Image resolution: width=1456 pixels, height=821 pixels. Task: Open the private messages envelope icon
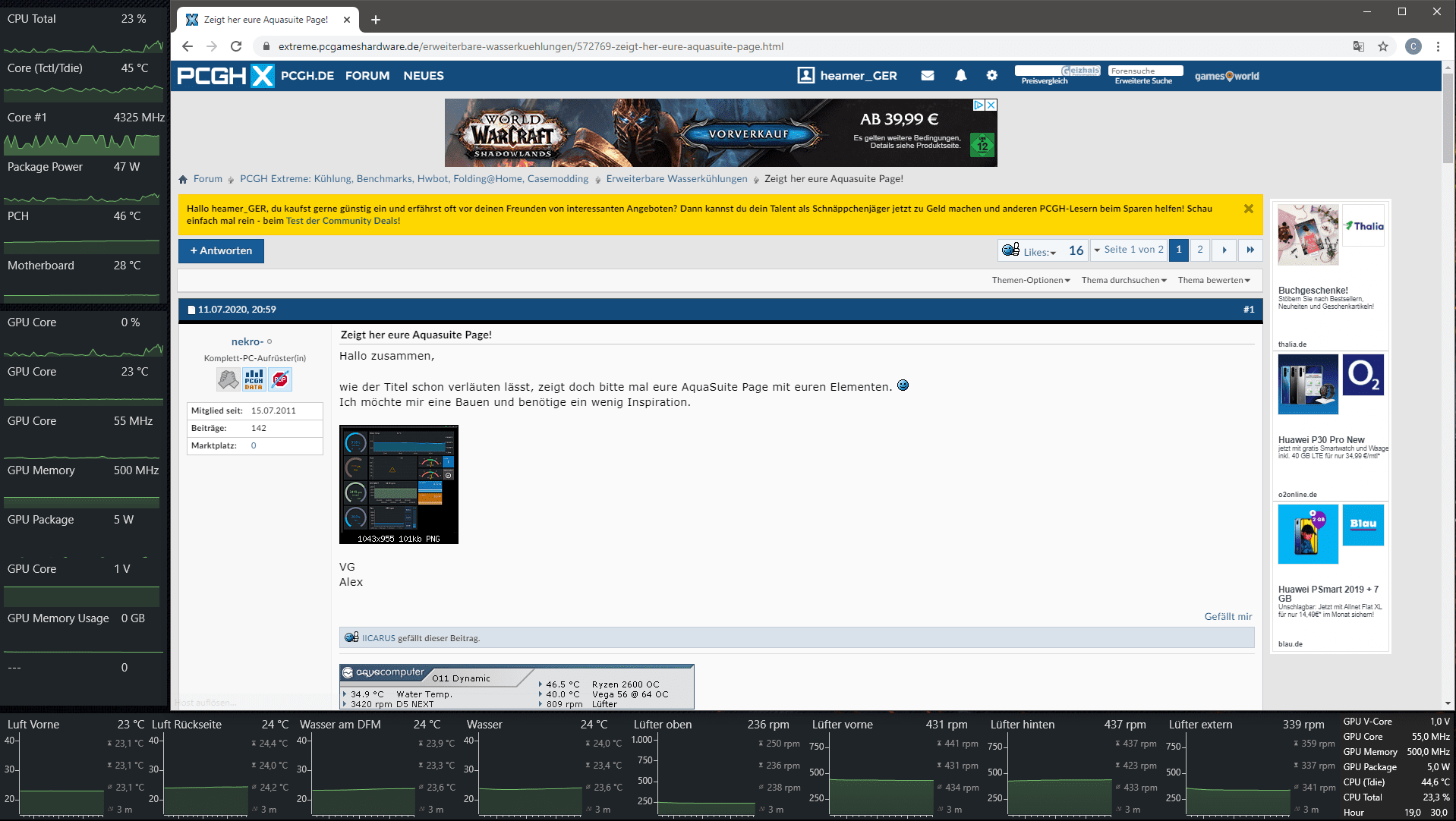pos(927,76)
